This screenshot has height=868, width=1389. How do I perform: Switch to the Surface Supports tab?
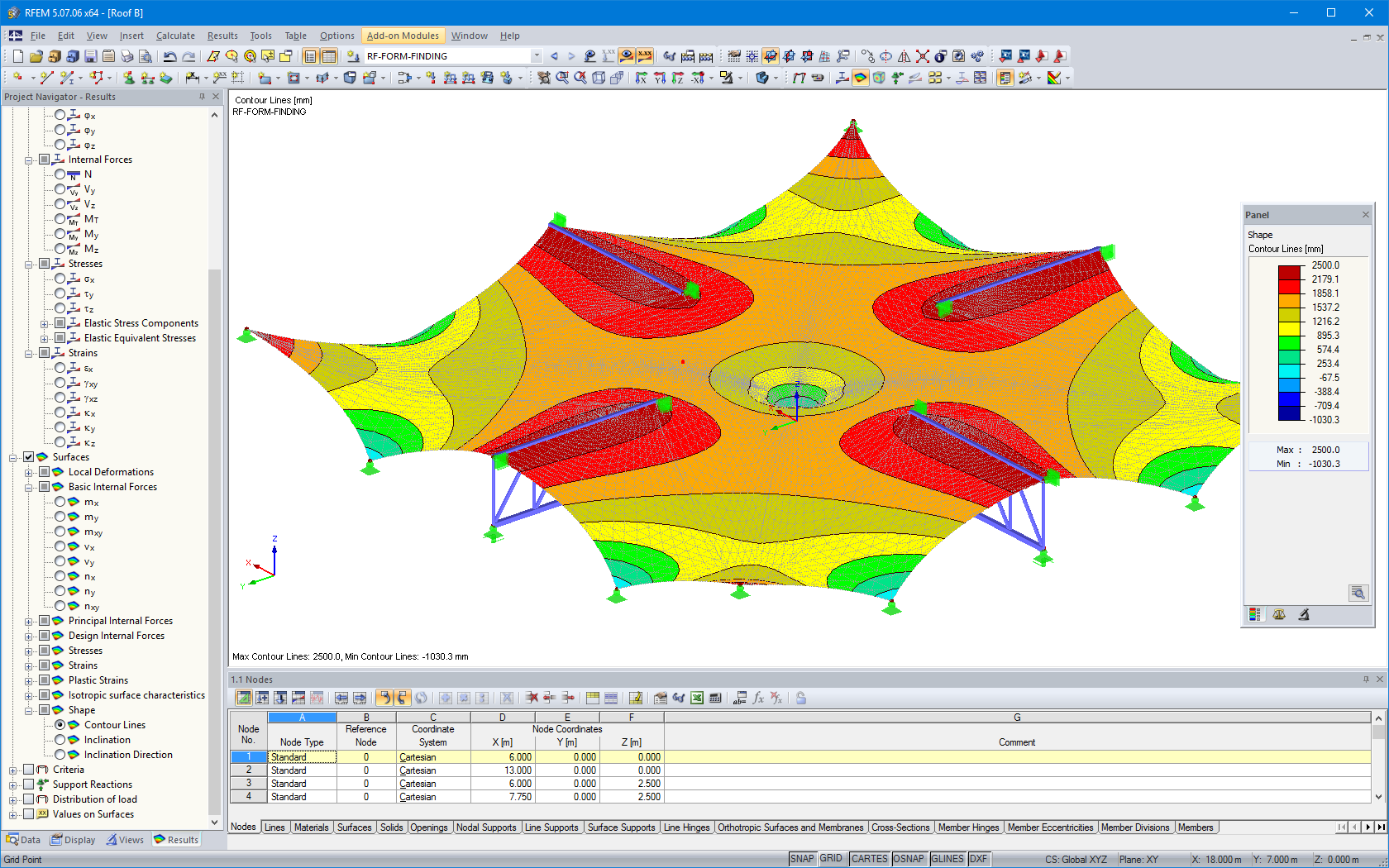(x=621, y=827)
